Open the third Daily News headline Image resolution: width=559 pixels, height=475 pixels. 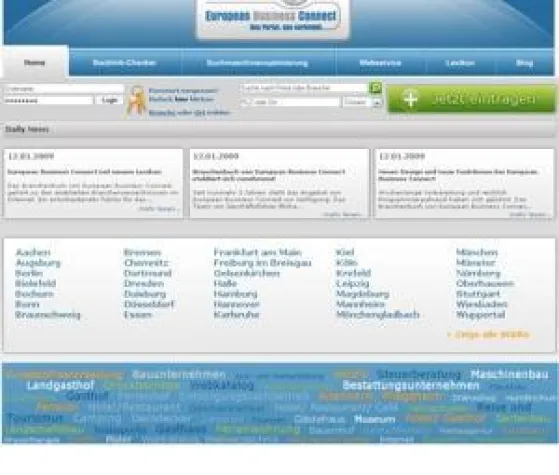tap(458, 175)
